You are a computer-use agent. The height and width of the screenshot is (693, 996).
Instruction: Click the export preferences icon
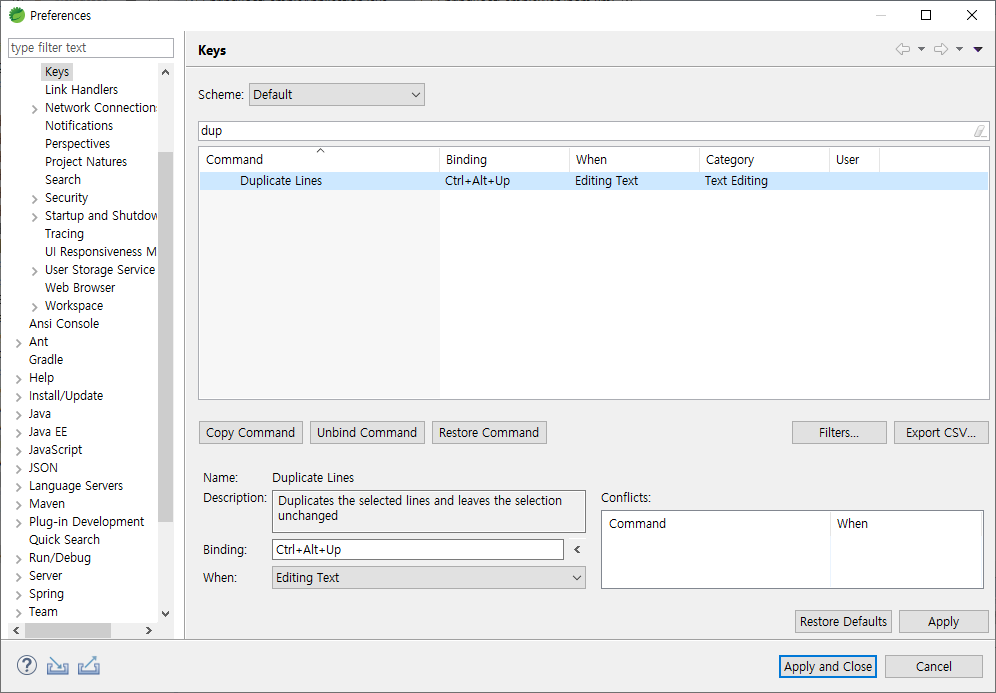point(89,666)
